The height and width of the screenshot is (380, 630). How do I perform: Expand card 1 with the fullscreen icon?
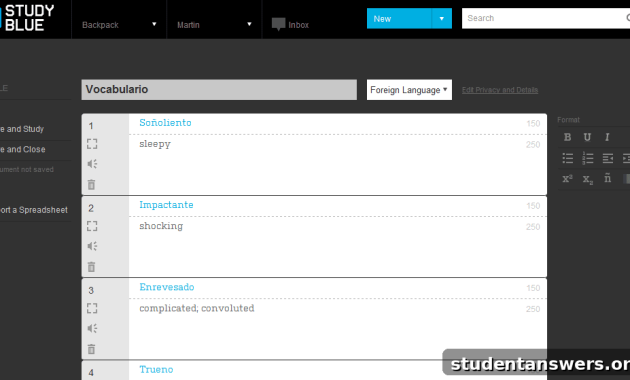coord(92,144)
